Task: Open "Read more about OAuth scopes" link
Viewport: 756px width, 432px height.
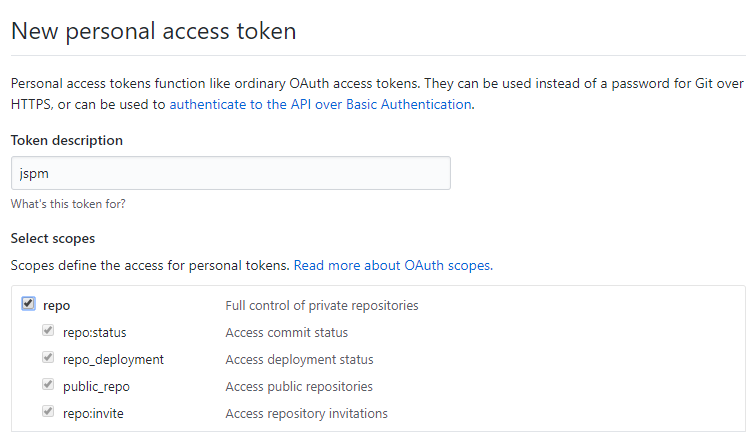Action: (392, 266)
